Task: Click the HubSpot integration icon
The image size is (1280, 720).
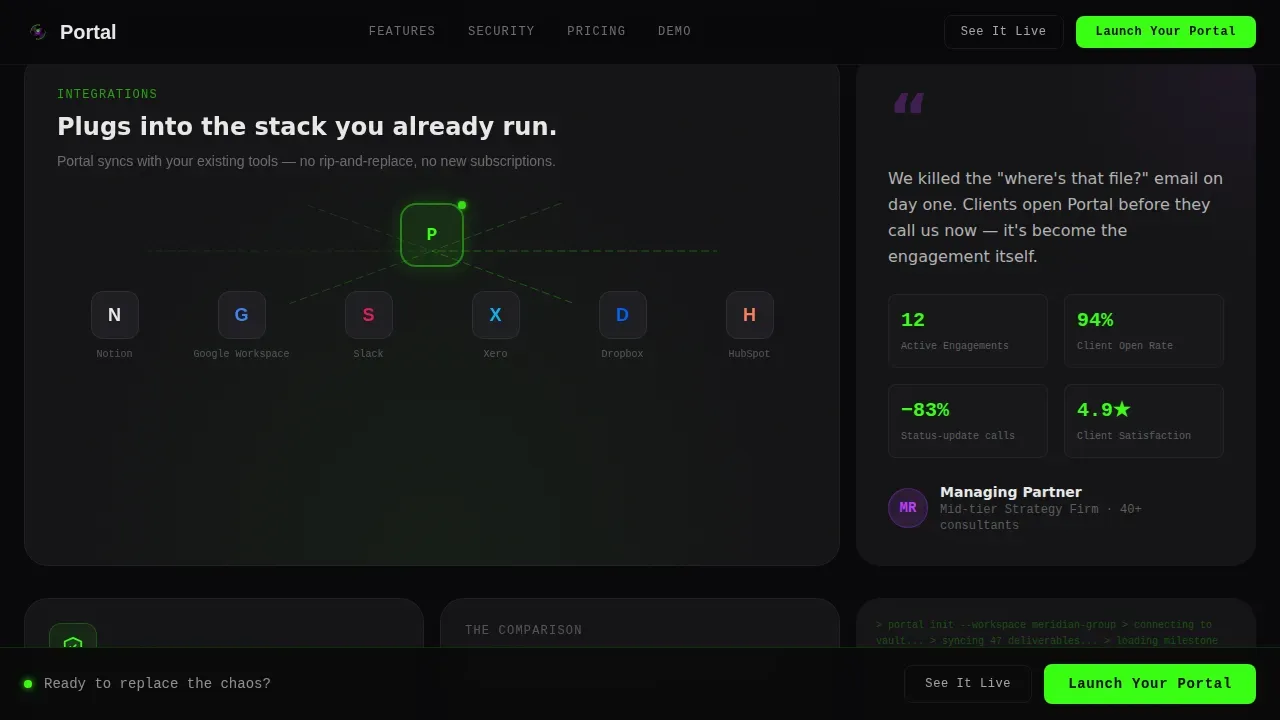Action: (750, 315)
